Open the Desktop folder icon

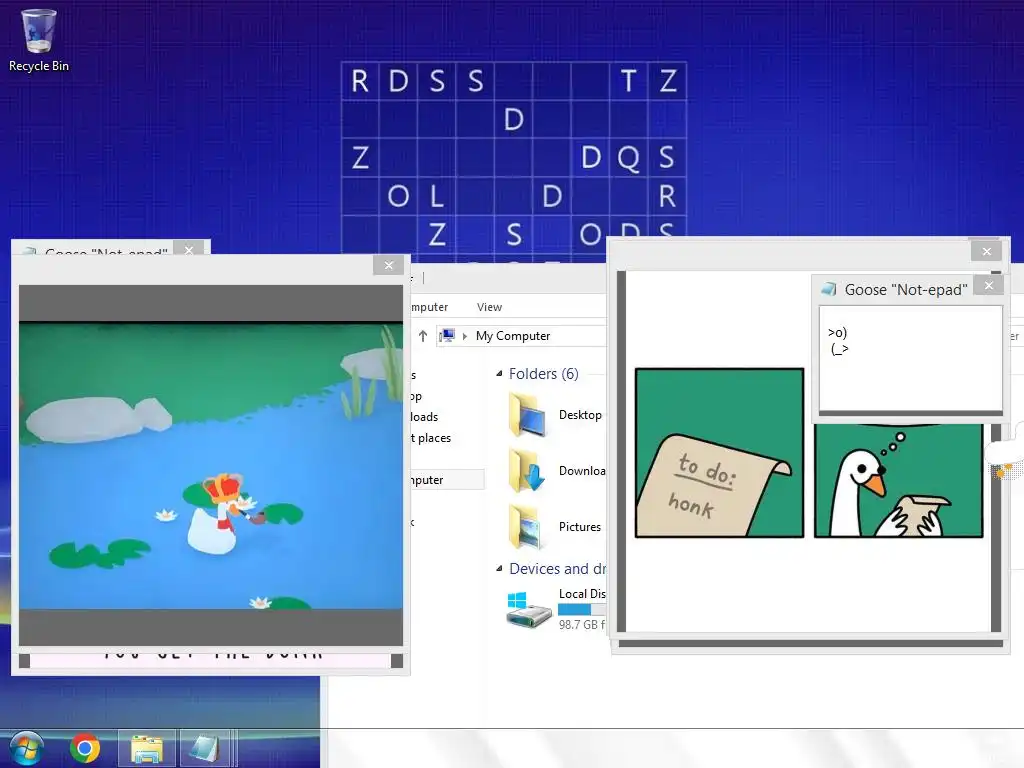point(528,415)
